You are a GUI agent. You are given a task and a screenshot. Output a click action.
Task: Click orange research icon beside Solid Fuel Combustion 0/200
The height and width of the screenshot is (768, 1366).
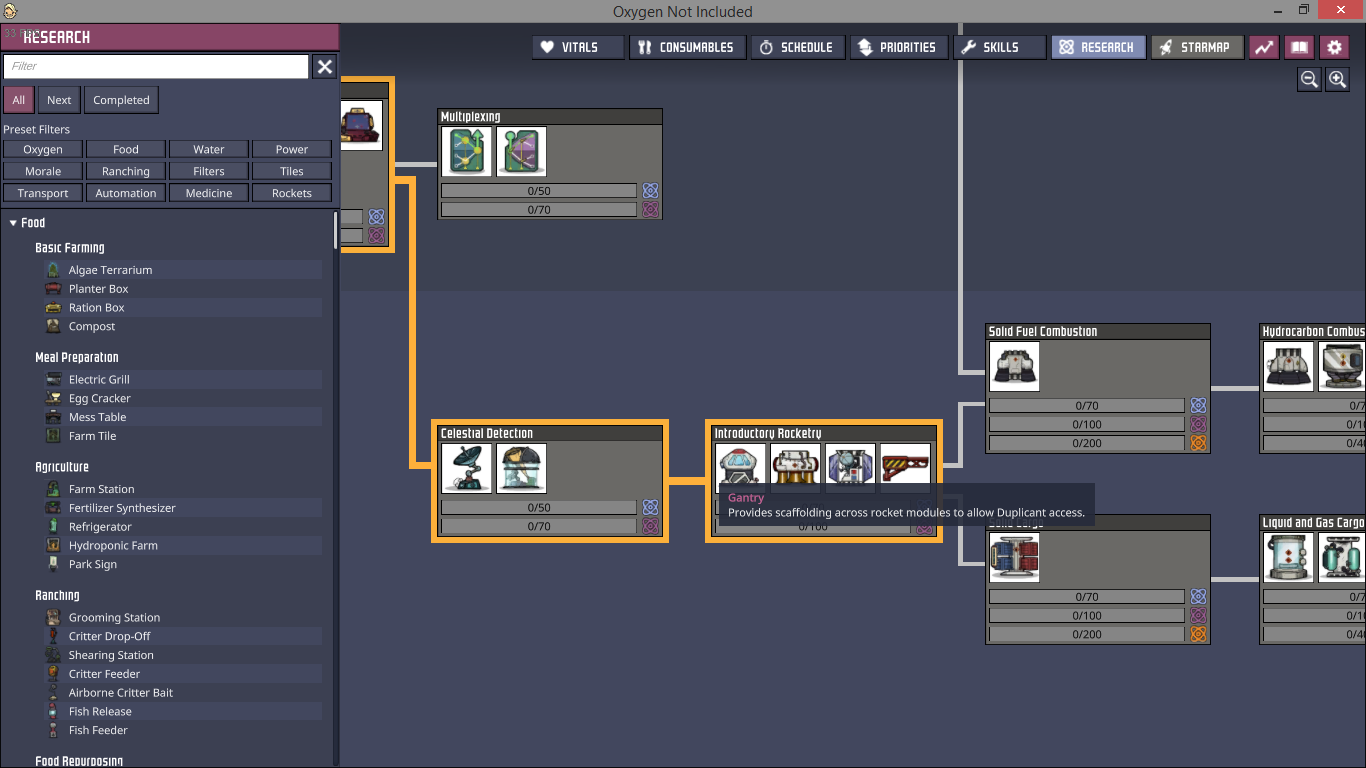coord(1199,444)
